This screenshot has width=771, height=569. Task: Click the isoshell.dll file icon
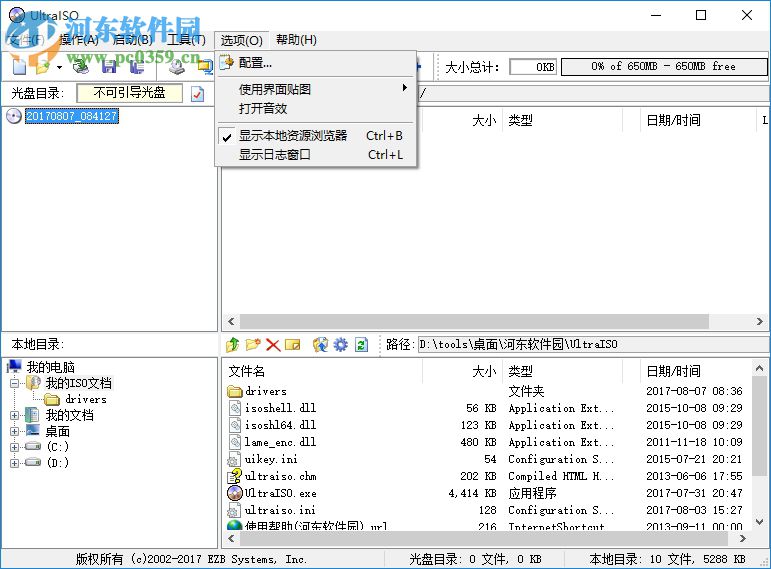coord(235,408)
